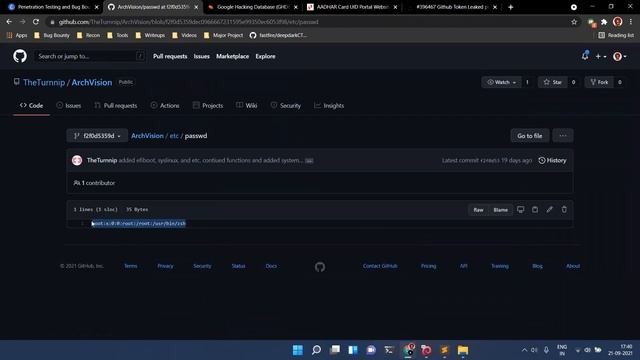Viewport: 640px width, 360px height.
Task: Open the f2f0d5359d branch selector
Action: (x=97, y=136)
